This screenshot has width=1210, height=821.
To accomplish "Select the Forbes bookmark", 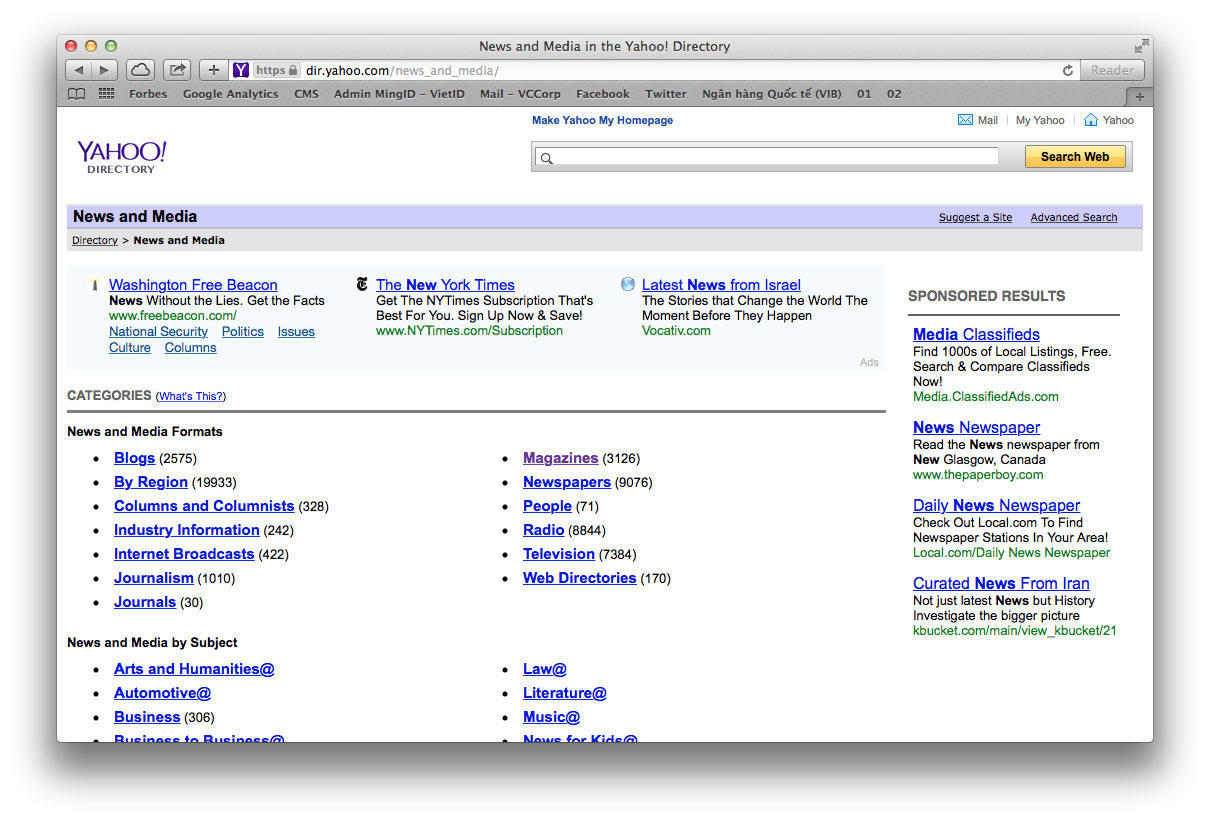I will pyautogui.click(x=148, y=93).
